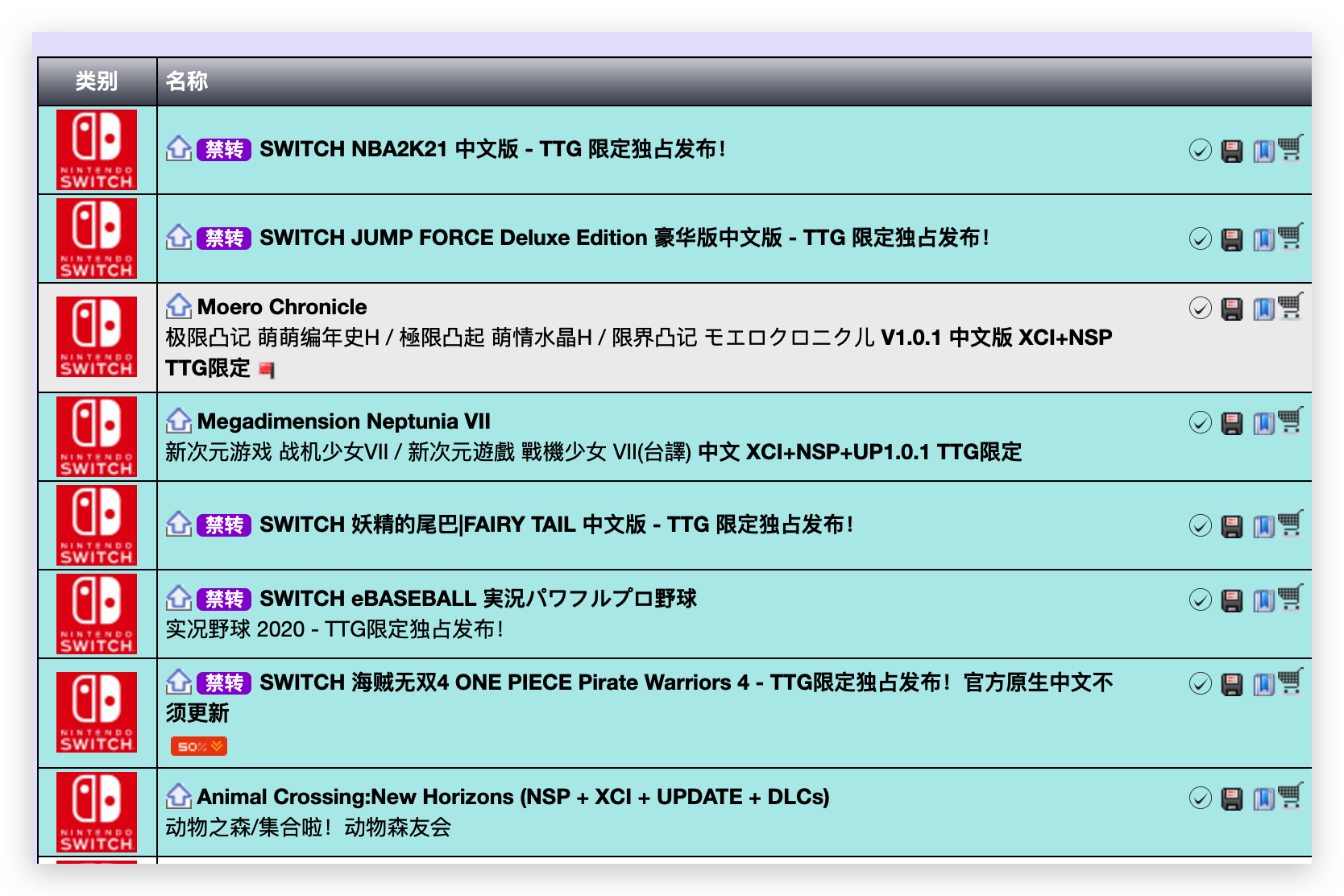Click the home arrow icon before Animal Crossing
The image size is (1344, 896).
pos(178,796)
